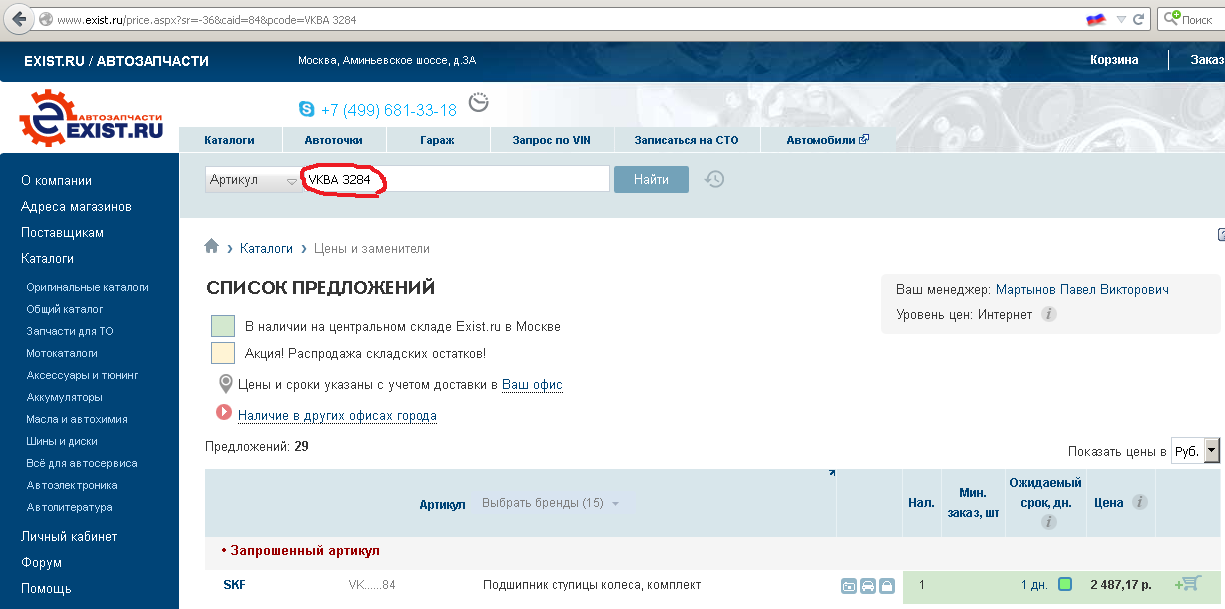This screenshot has height=609, width=1225.
Task: Follow the Наличие в других офисах города link
Action: 337,415
